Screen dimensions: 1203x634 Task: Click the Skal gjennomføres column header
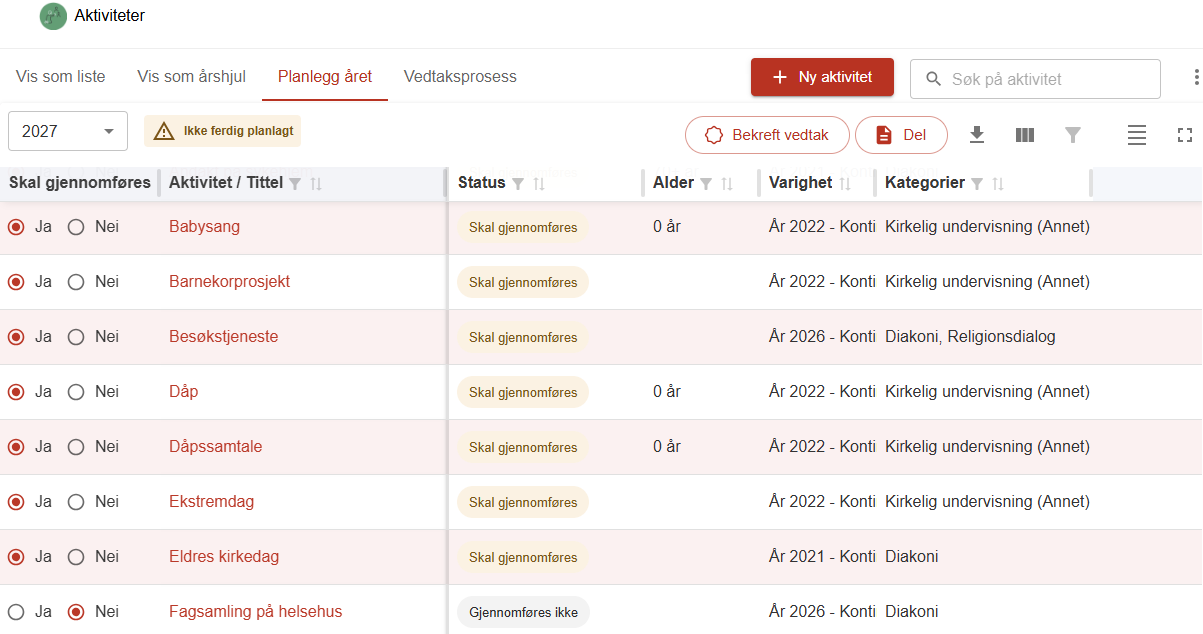coord(80,183)
